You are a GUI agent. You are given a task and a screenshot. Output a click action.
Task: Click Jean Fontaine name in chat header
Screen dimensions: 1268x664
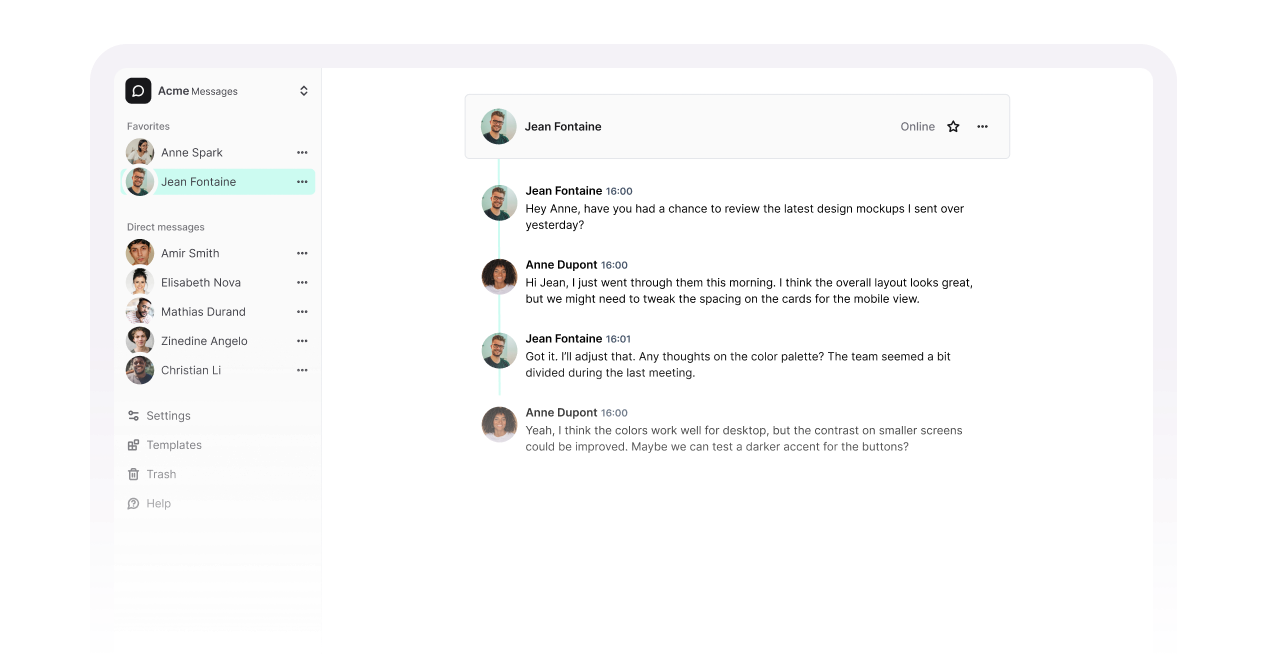click(x=563, y=127)
